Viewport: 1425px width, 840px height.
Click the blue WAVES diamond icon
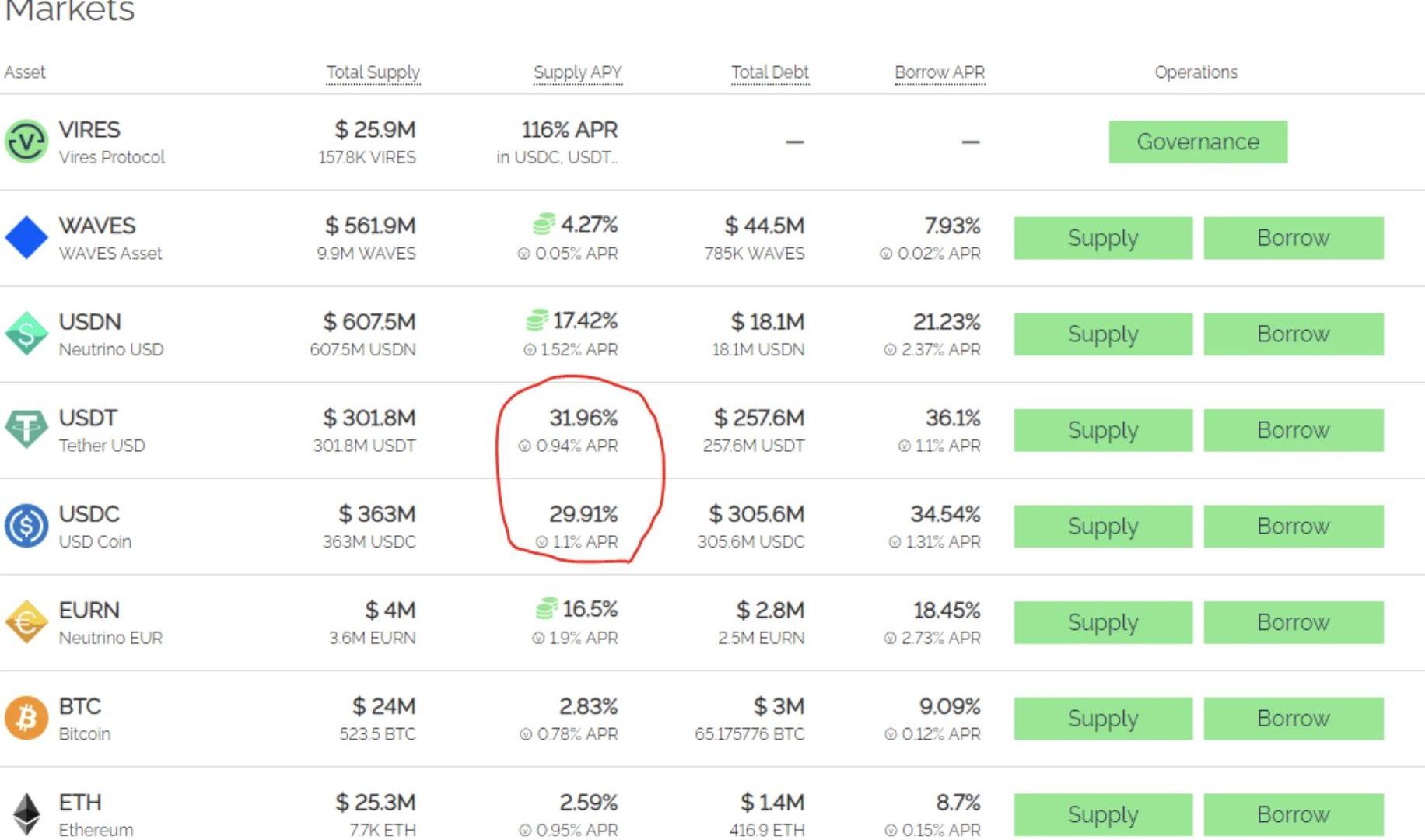(26, 238)
